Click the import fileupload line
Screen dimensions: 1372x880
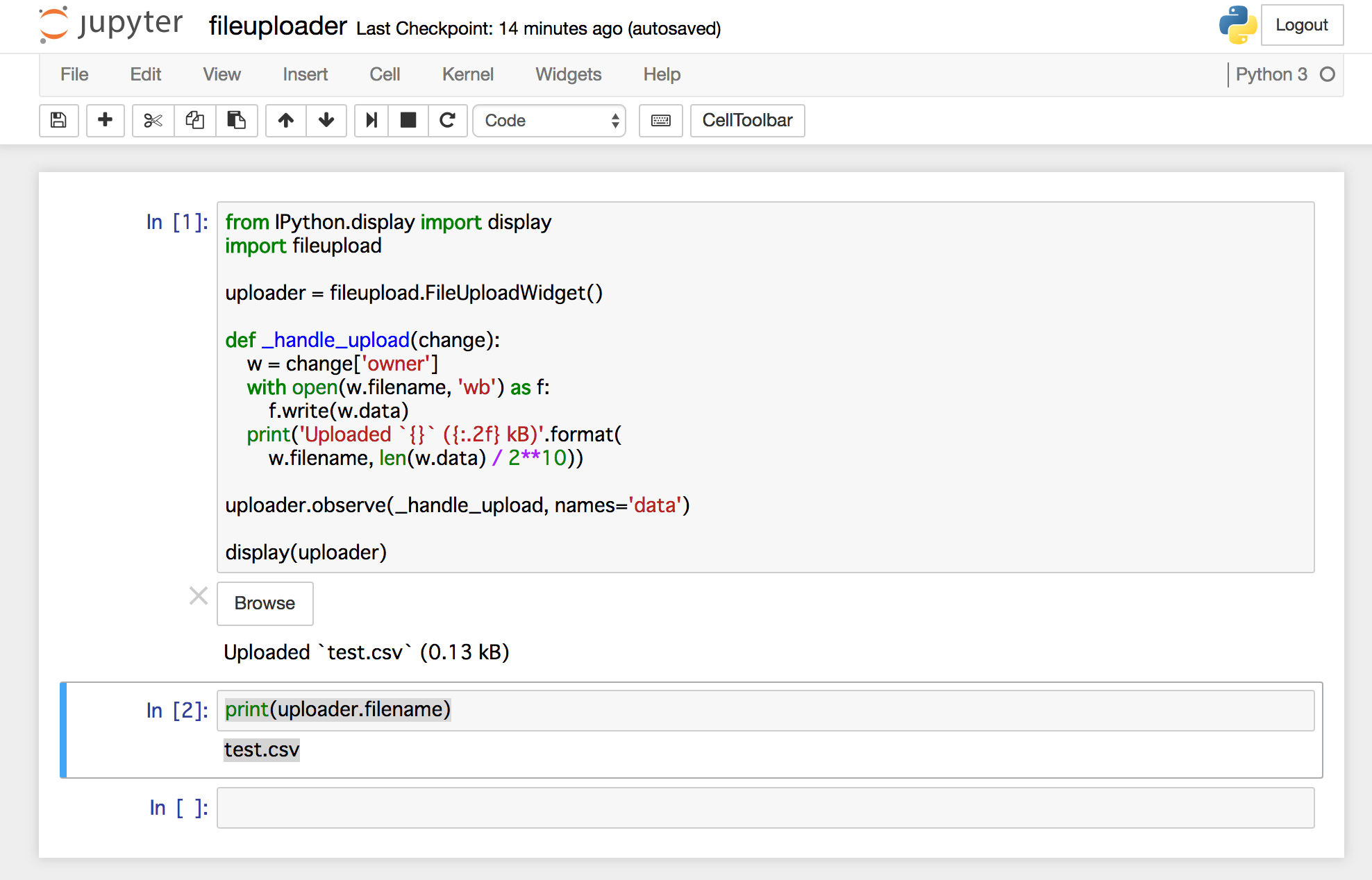[x=303, y=246]
